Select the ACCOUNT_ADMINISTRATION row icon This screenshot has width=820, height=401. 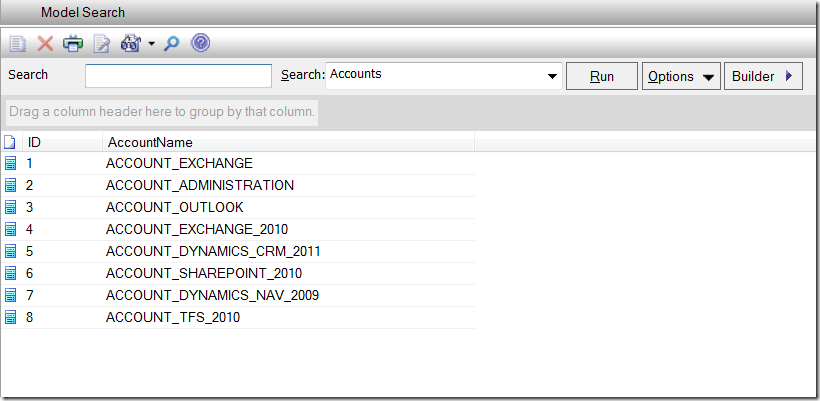[10, 185]
